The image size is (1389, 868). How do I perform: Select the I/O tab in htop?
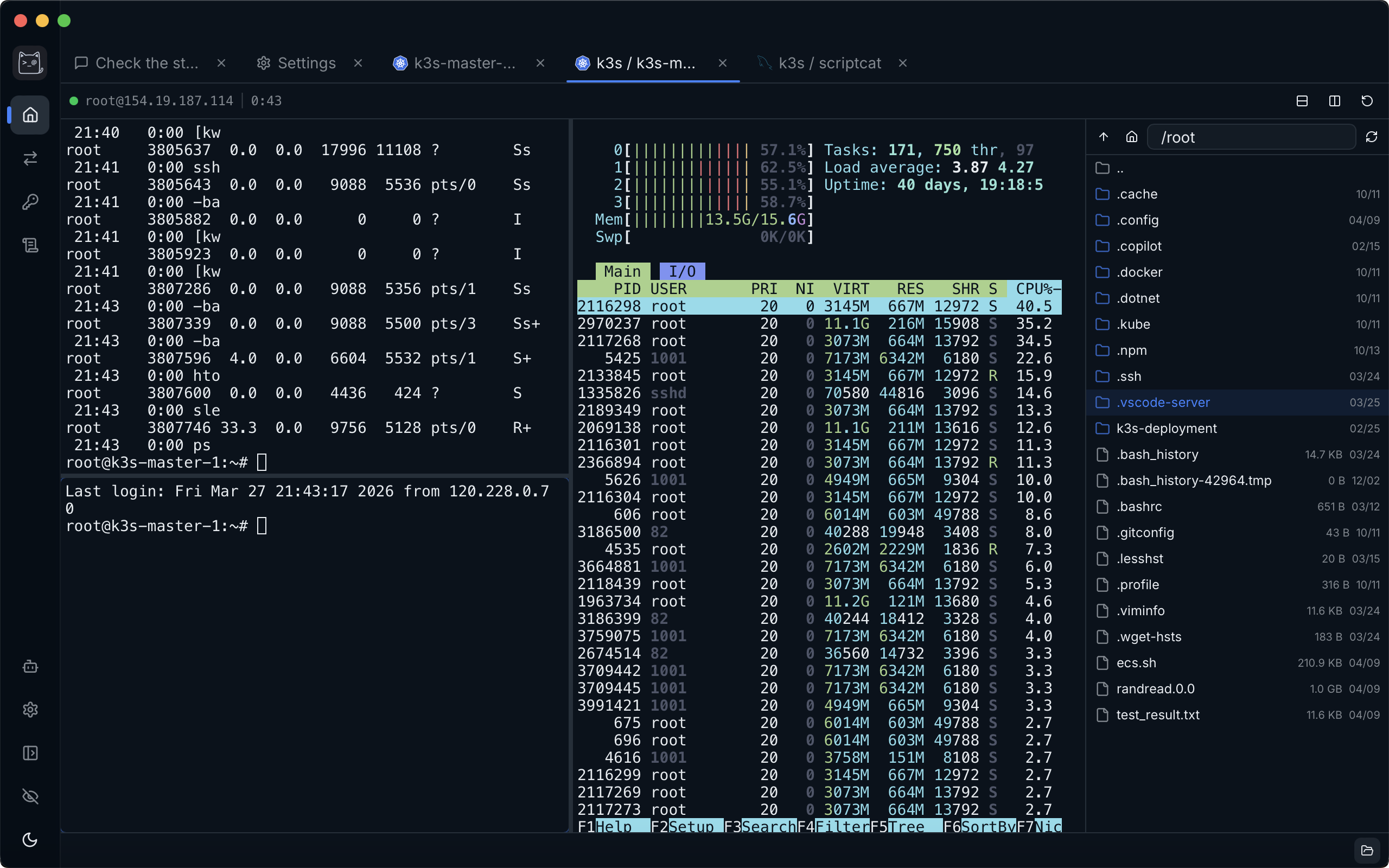682,271
